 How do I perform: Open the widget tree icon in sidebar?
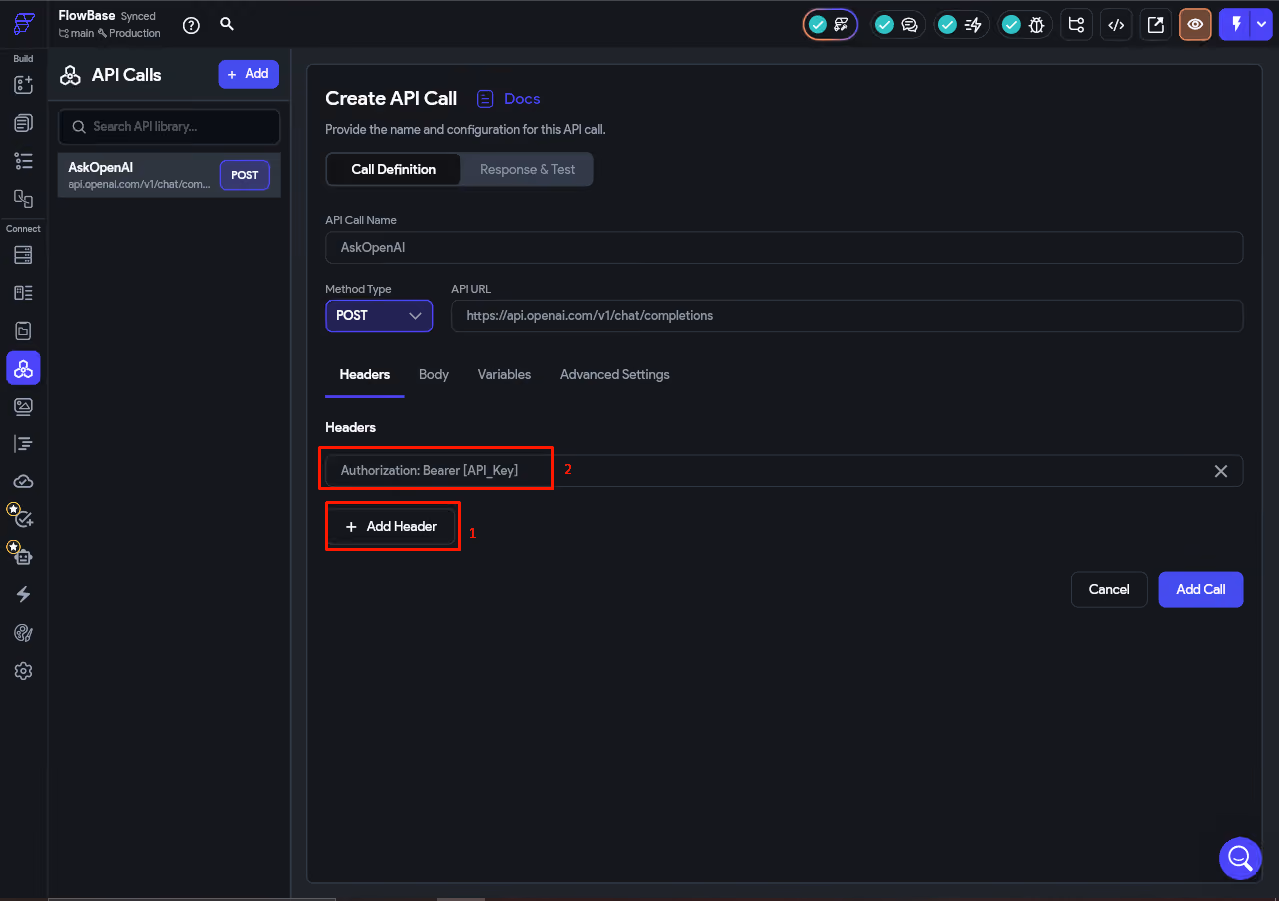click(x=24, y=160)
